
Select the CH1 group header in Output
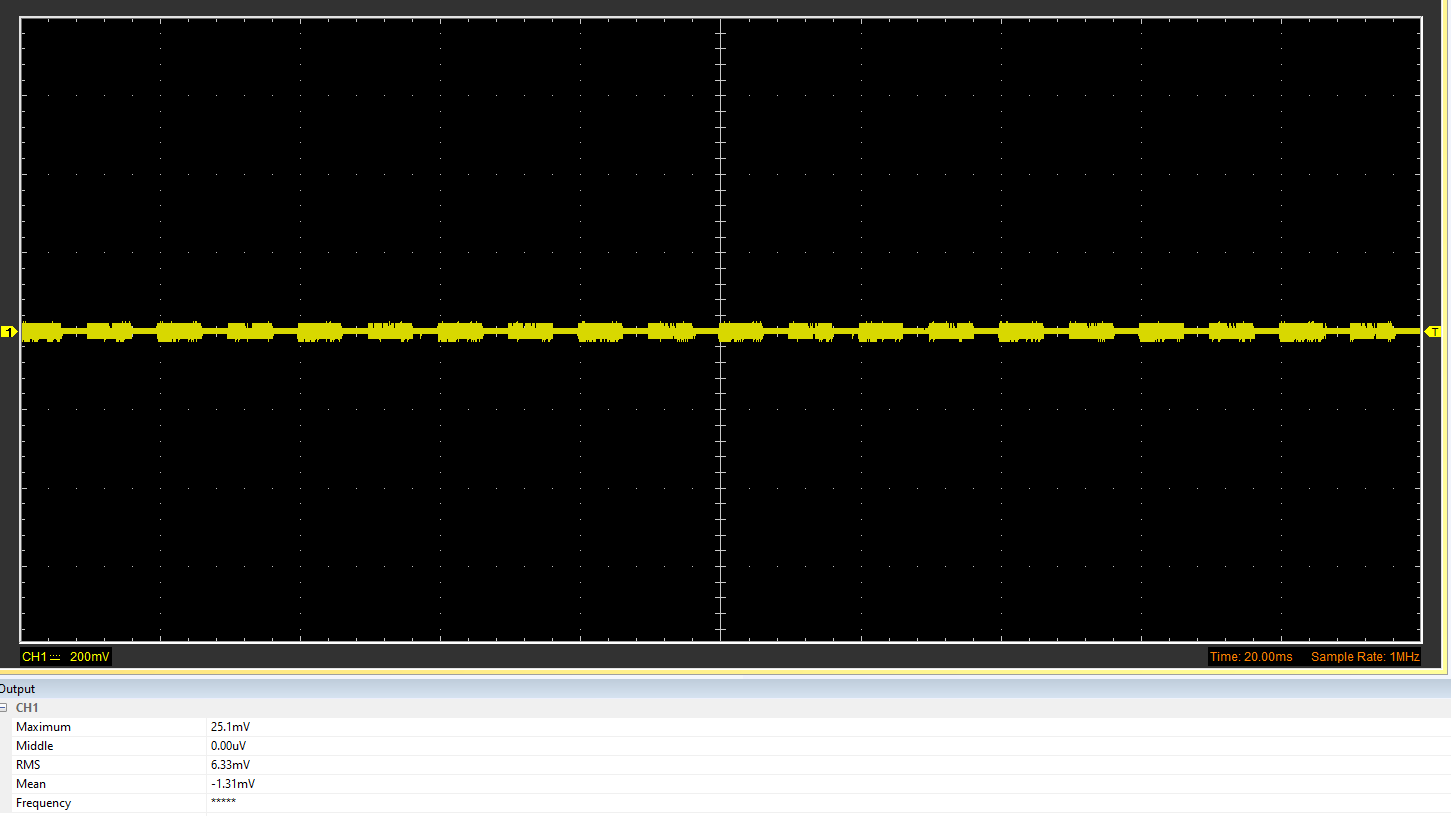[x=27, y=708]
